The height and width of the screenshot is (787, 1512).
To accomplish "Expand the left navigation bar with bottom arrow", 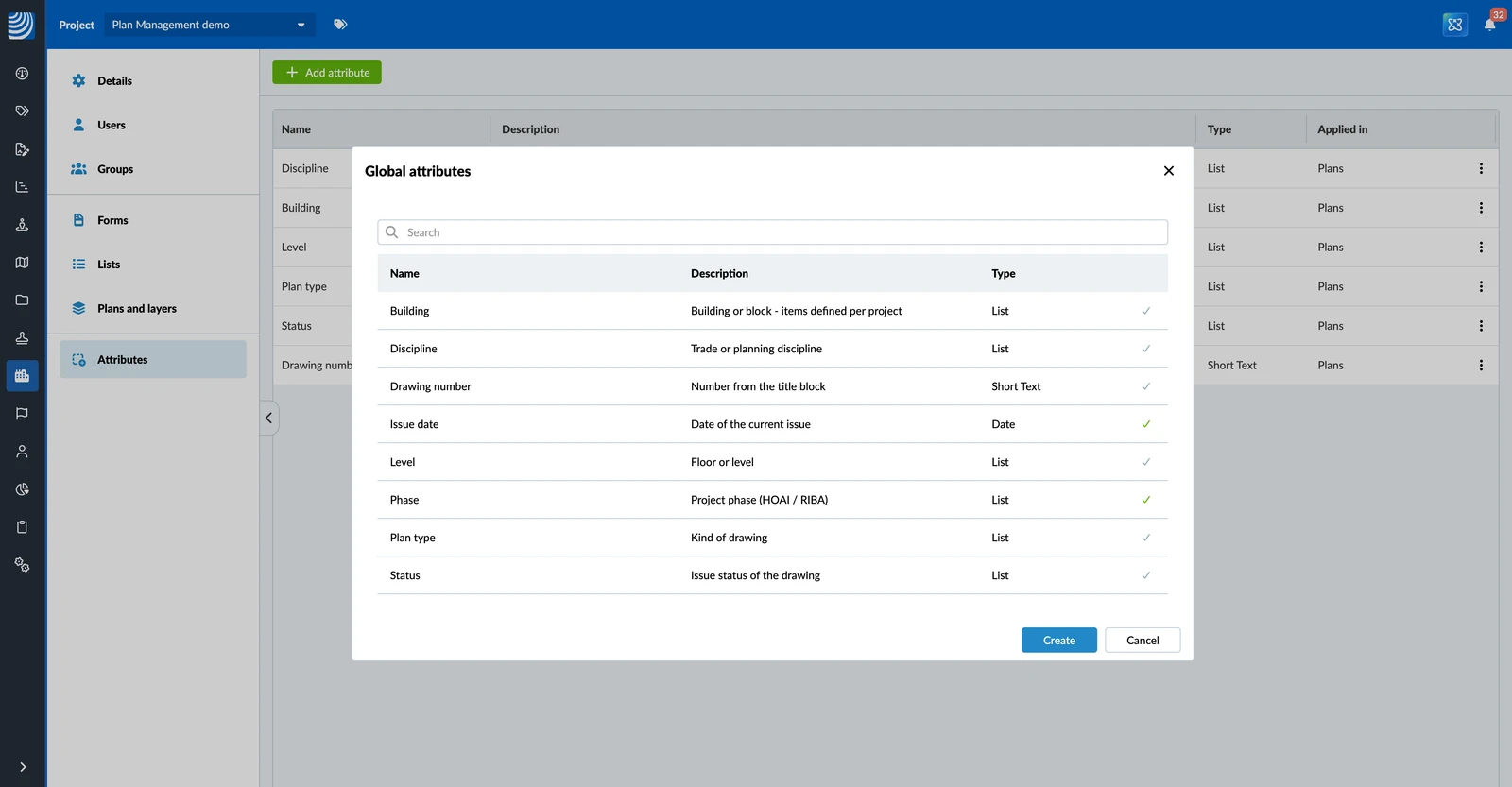I will coord(23,767).
